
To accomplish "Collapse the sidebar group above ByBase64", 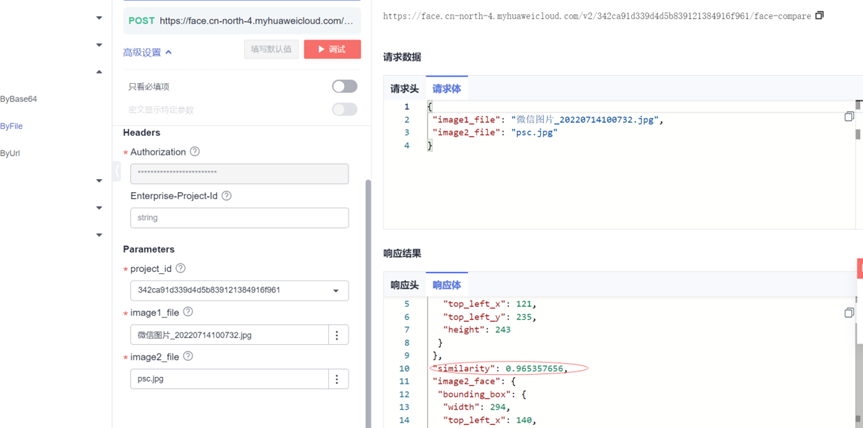I will click(99, 72).
